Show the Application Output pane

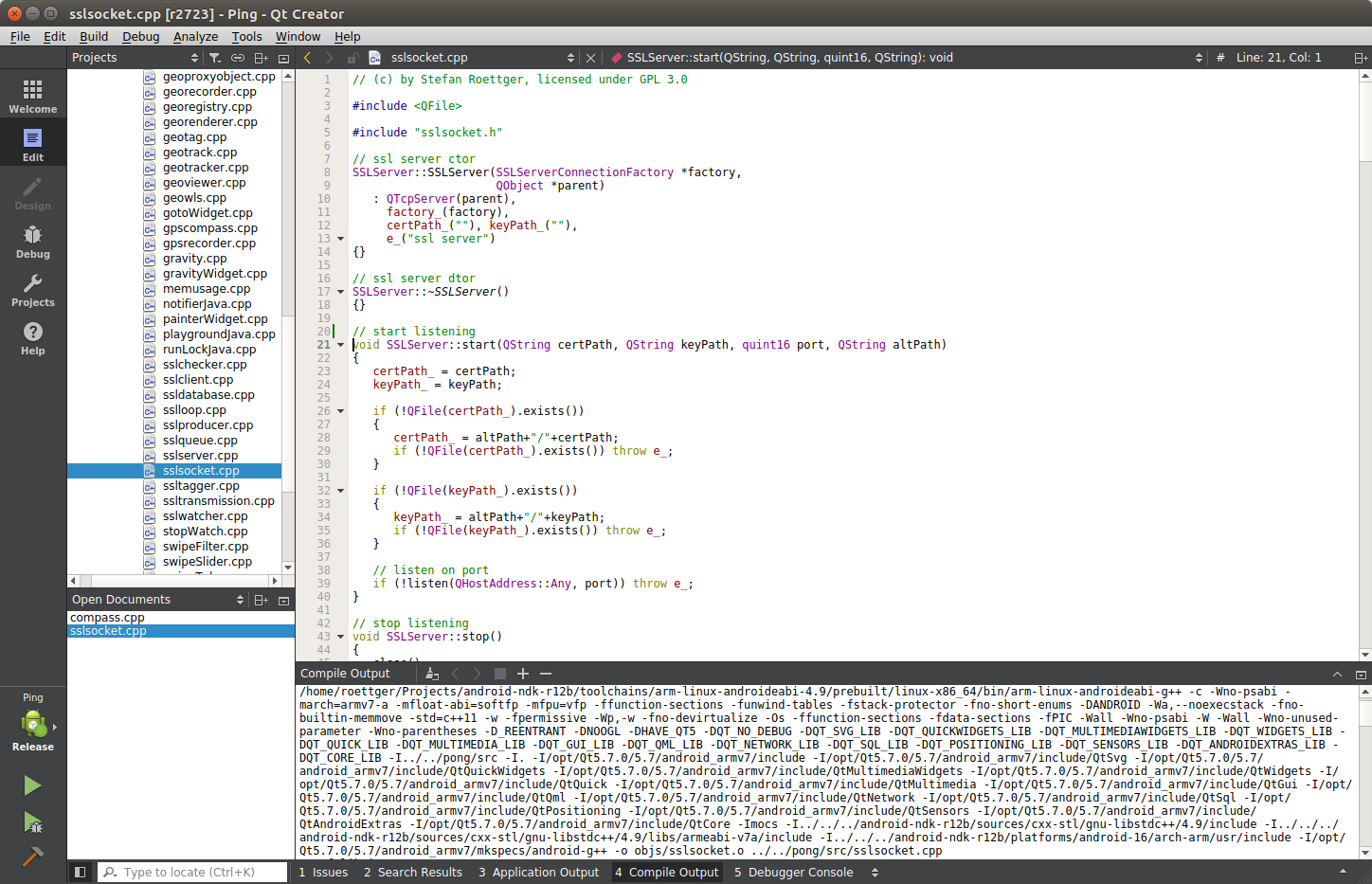[538, 873]
